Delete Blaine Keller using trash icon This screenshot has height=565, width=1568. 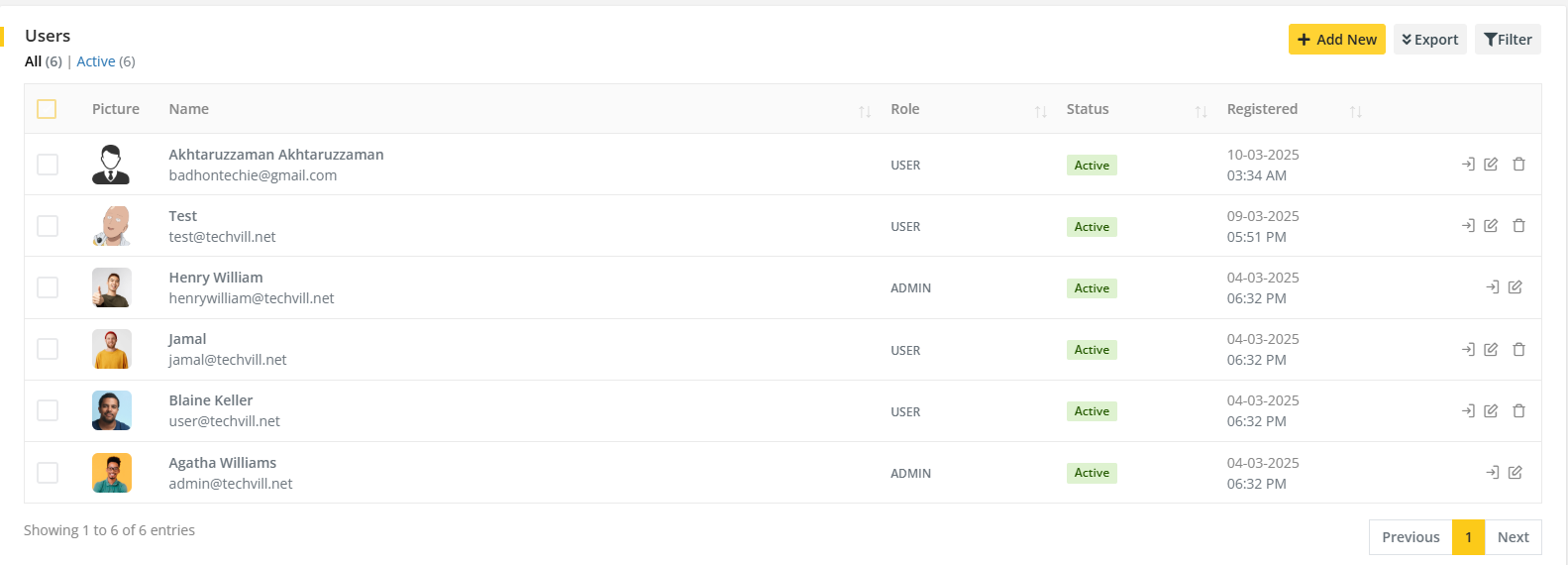[x=1518, y=410]
